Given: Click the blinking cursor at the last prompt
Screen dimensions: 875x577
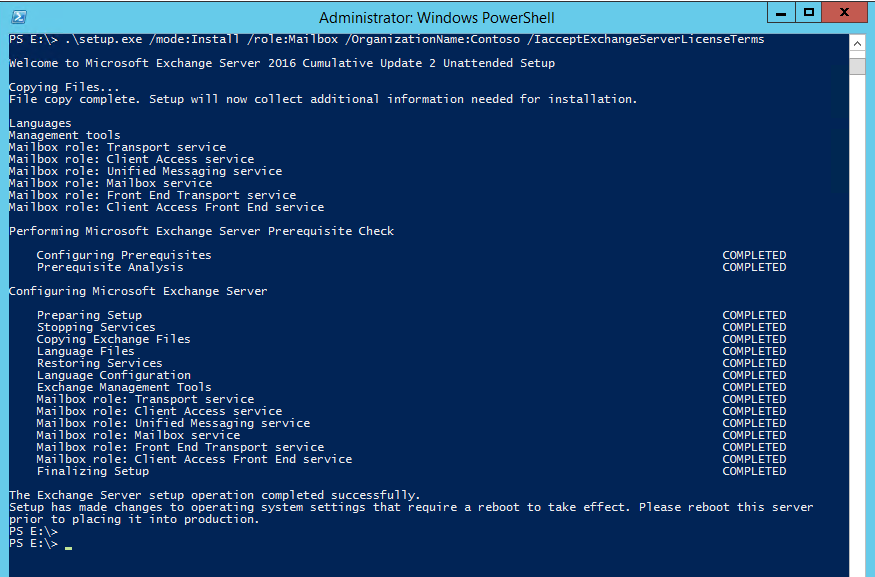Looking at the screenshot, I should click(68, 548).
